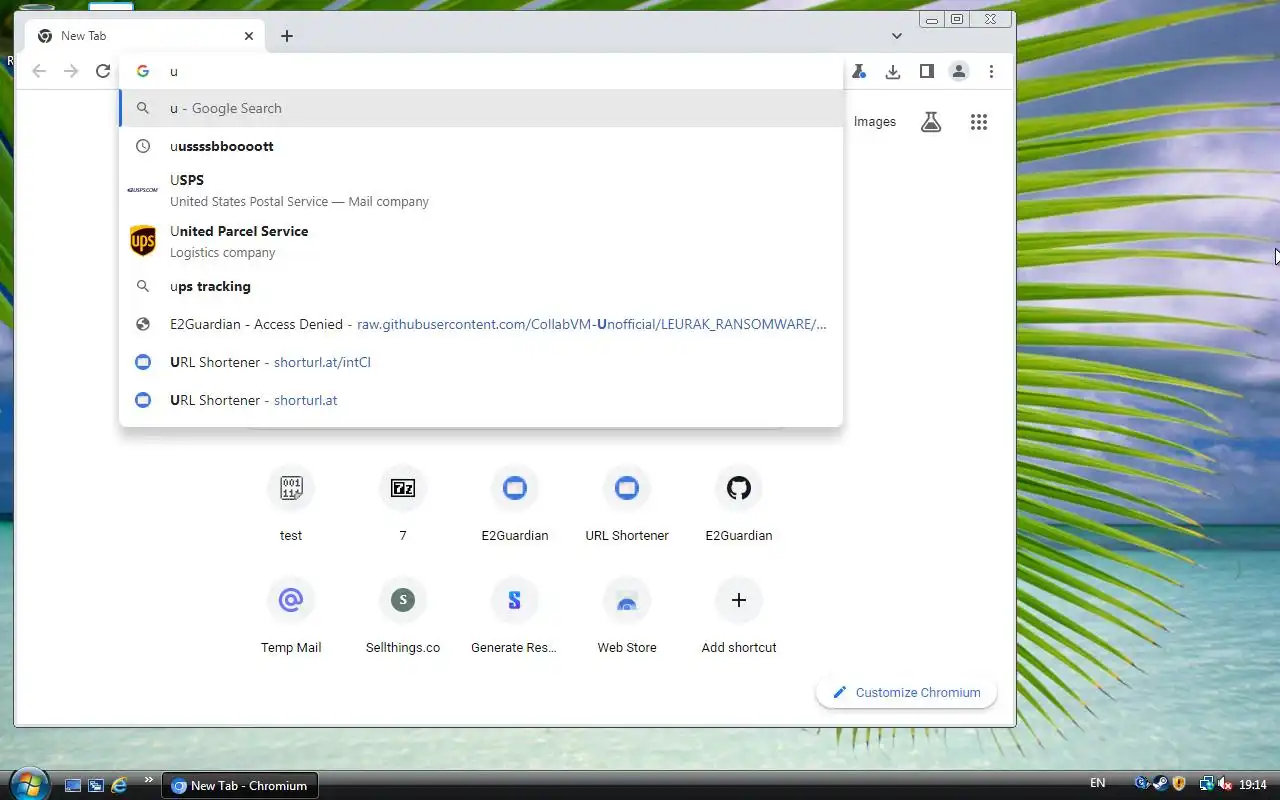Reload the current page
Image resolution: width=1280 pixels, height=800 pixels.
103,71
